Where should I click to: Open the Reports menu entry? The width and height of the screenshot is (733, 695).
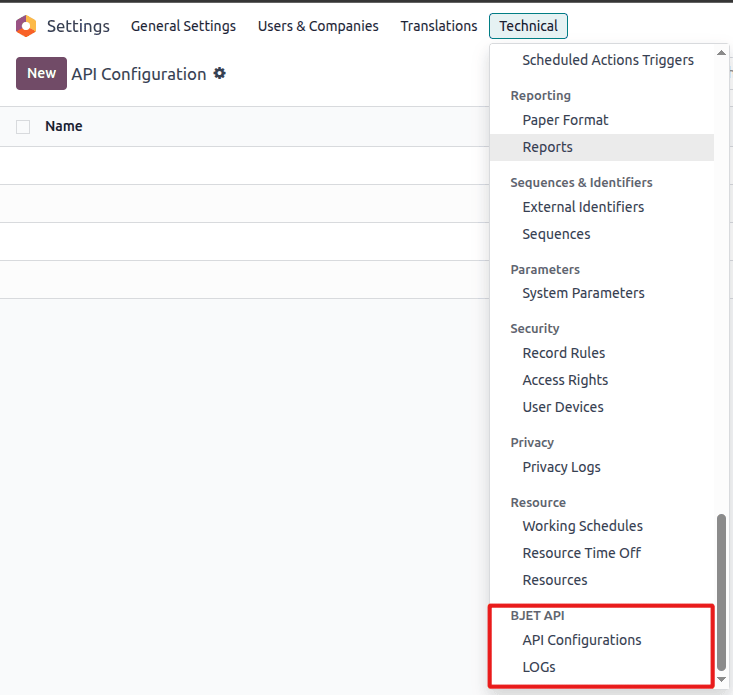pos(548,147)
